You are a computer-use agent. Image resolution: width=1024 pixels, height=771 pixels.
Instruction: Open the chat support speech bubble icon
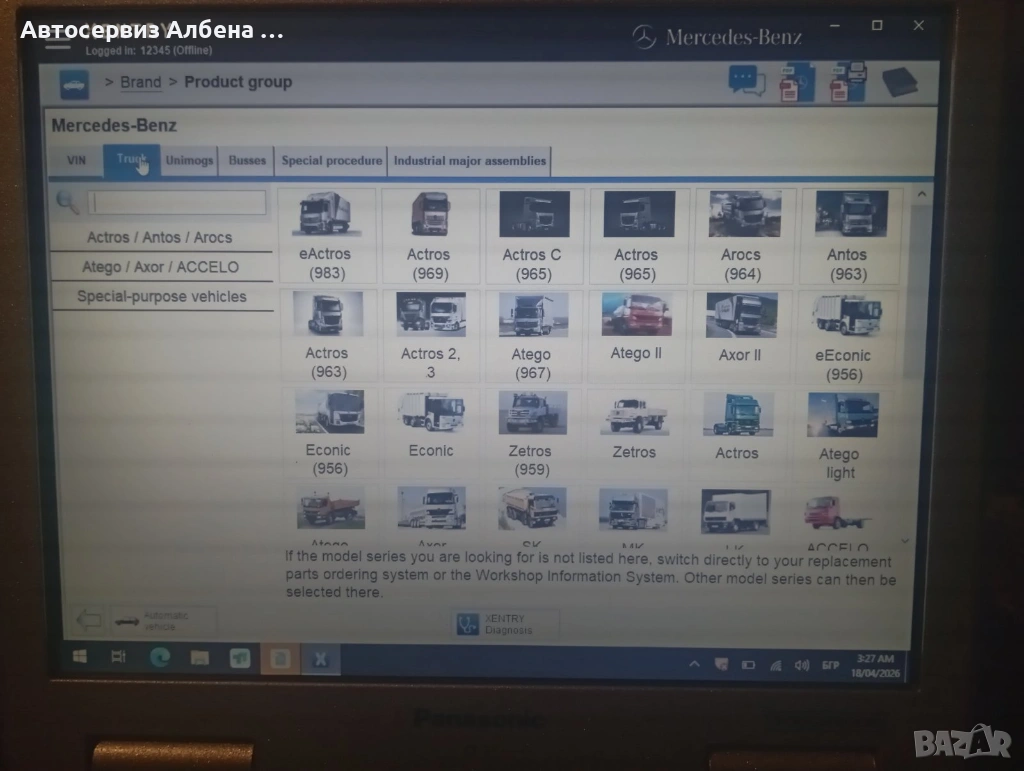pyautogui.click(x=746, y=81)
